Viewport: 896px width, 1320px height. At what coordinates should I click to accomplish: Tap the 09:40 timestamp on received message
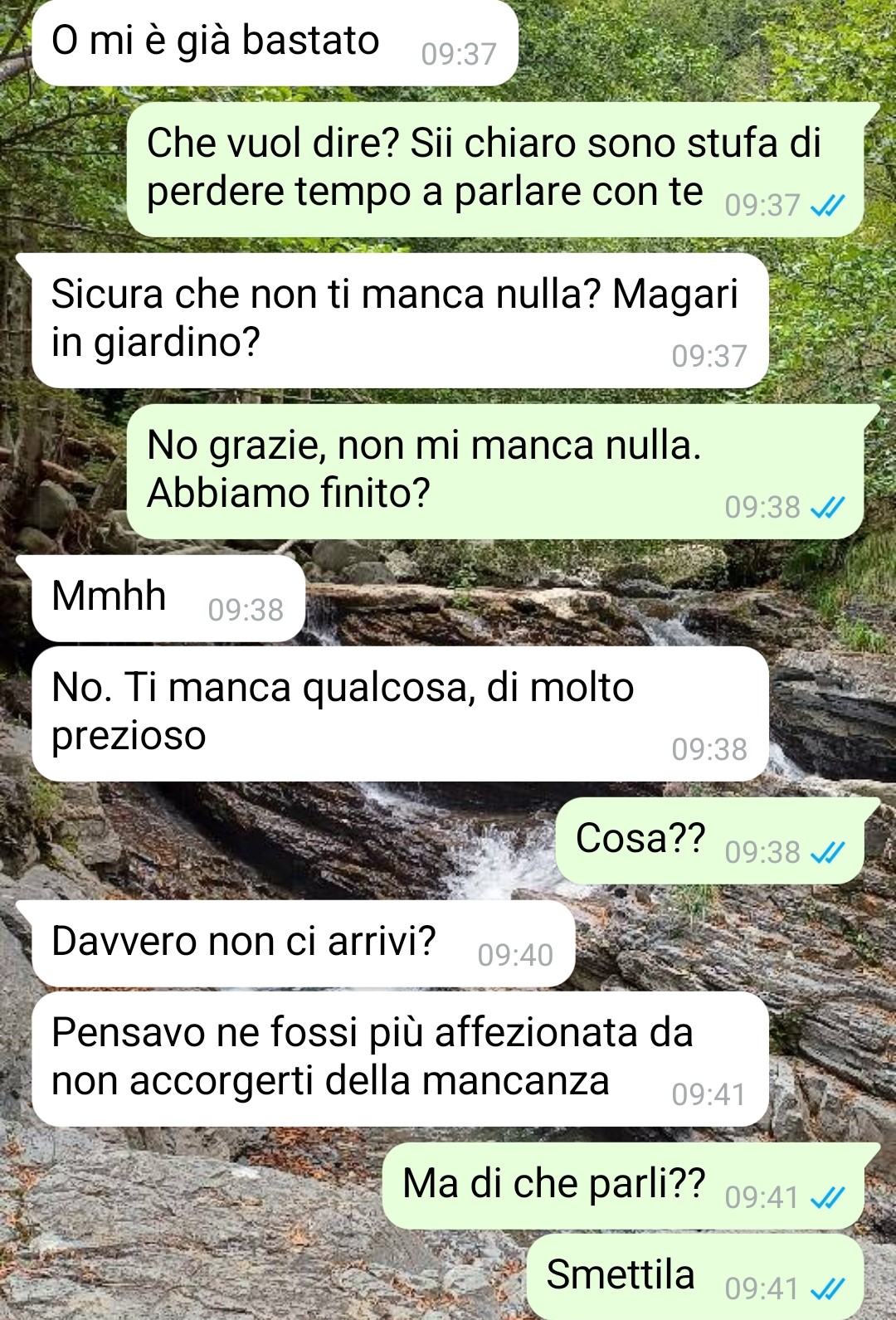[515, 955]
